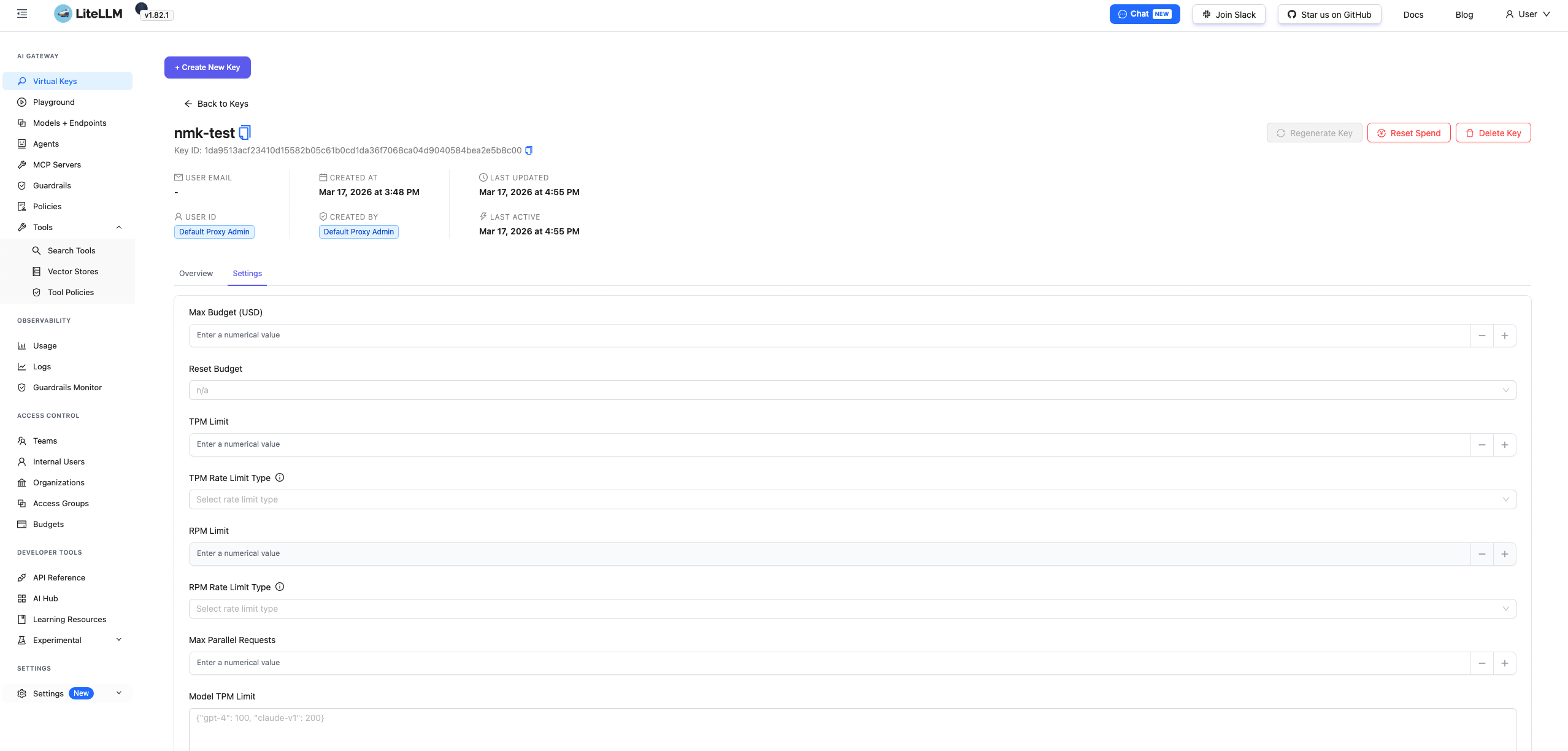Click the Reset Spend button
The width and height of the screenshot is (1568, 751).
1409,133
